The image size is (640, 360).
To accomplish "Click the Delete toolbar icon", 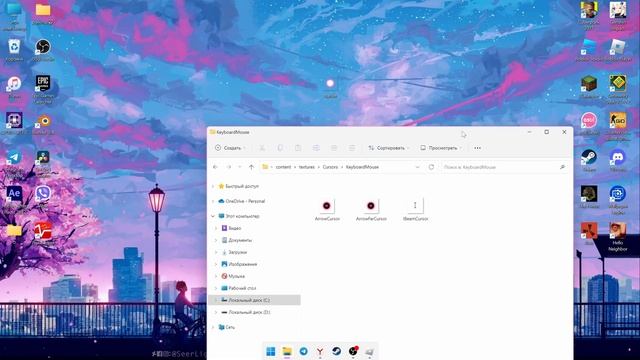I will tap(352, 148).
